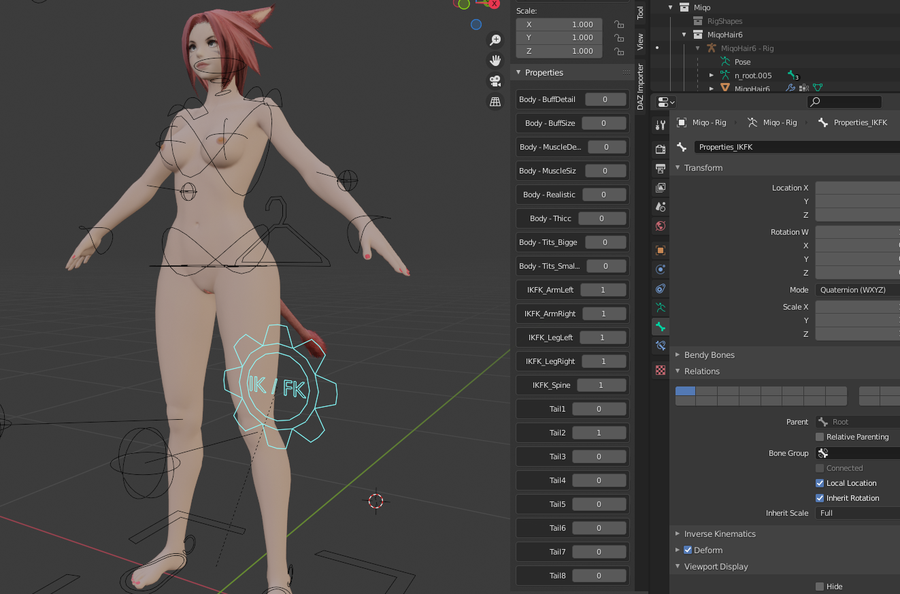Open the rotation Mode Quaternion dropdown
Viewport: 900px width, 594px height.
[858, 290]
